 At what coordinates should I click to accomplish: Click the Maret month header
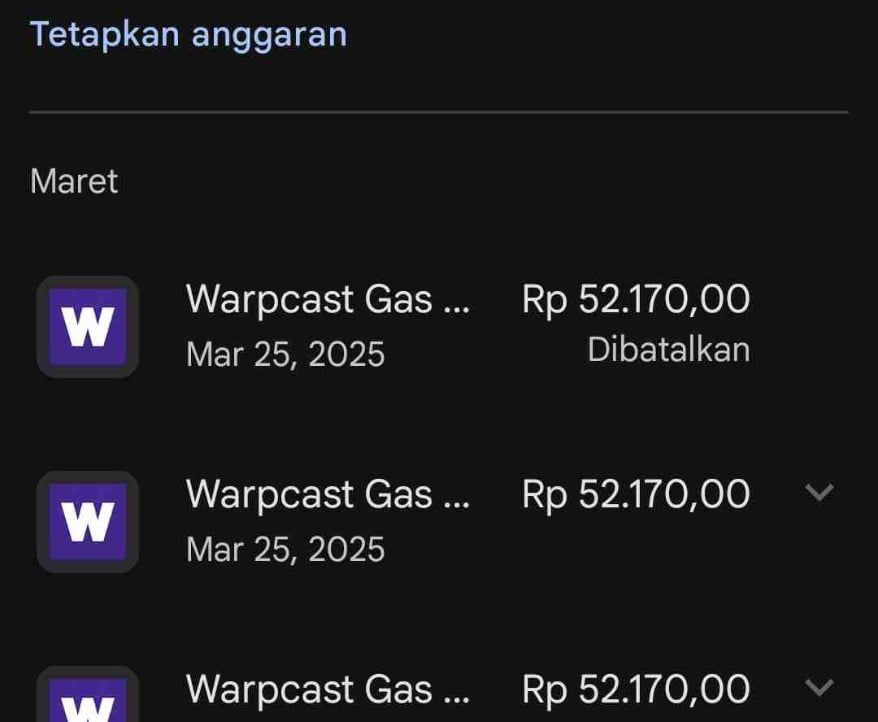tap(74, 182)
